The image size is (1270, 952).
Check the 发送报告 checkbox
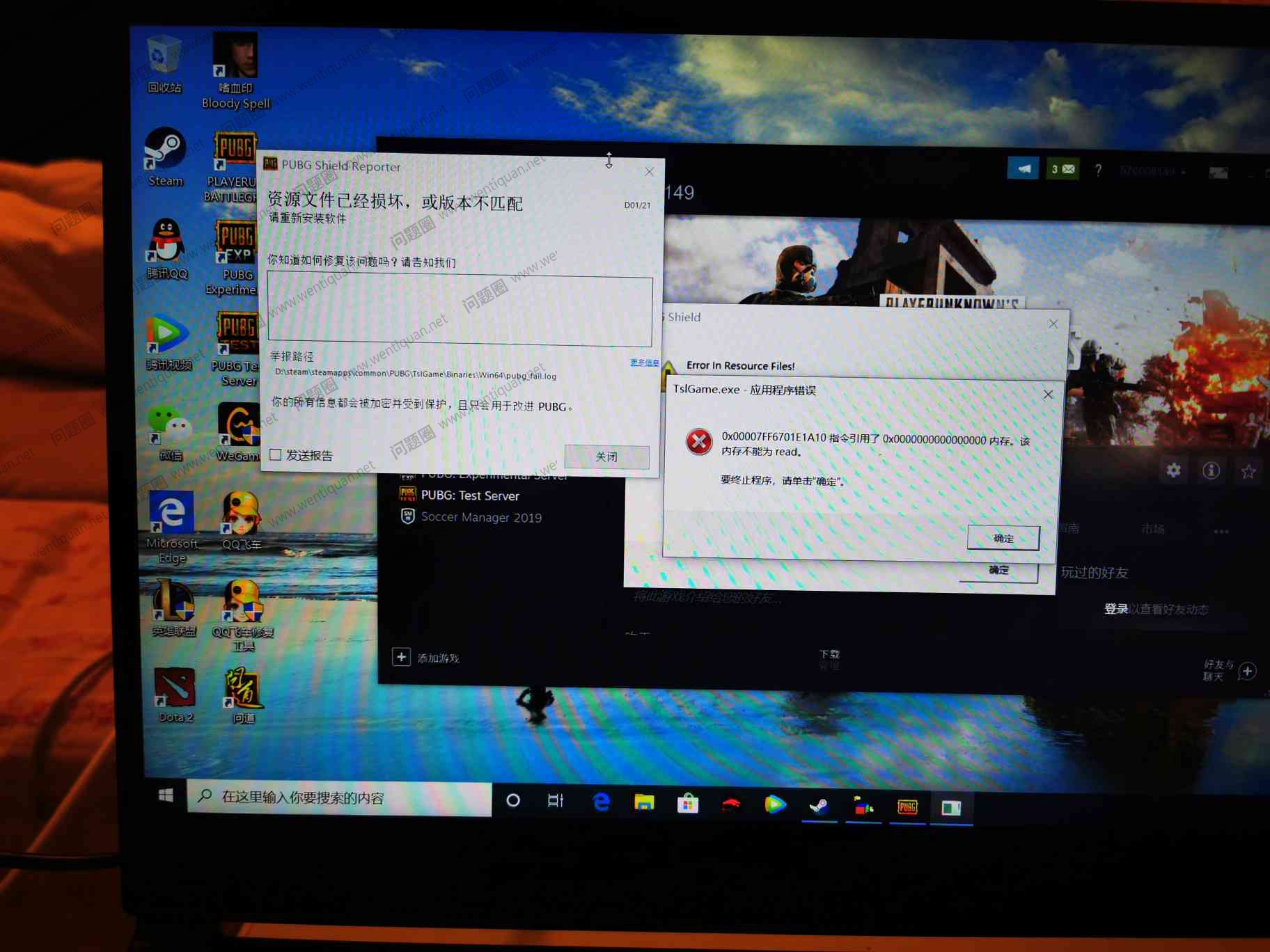point(276,454)
